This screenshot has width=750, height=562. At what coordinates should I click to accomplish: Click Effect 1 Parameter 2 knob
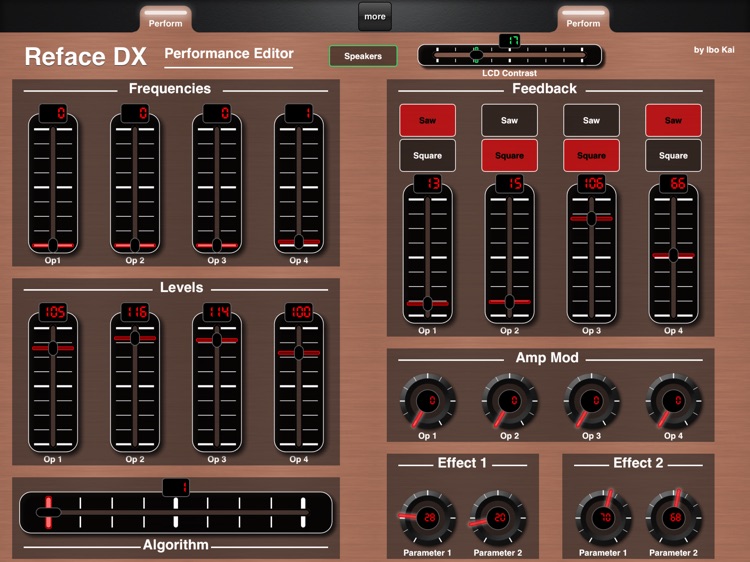[x=498, y=518]
